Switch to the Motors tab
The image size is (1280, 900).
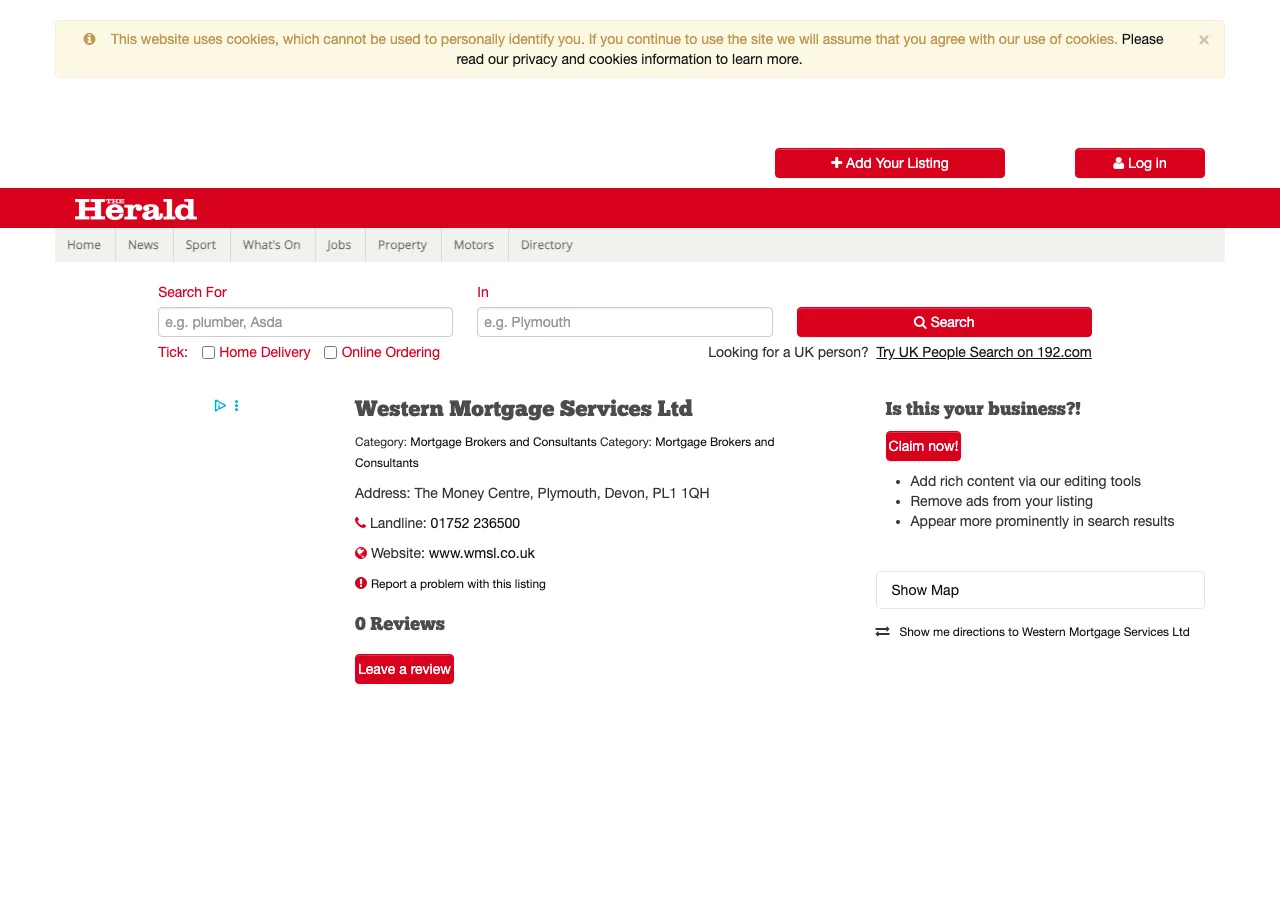(473, 245)
